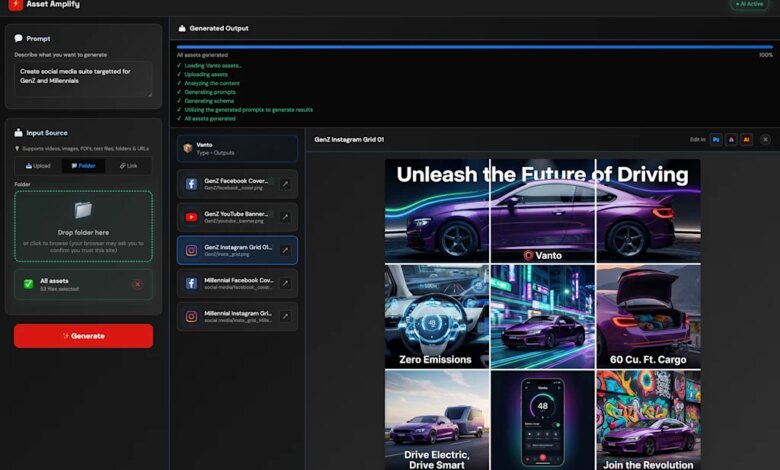This screenshot has width=780, height=470.
Task: Switch to the Upload tab
Action: tap(38, 166)
